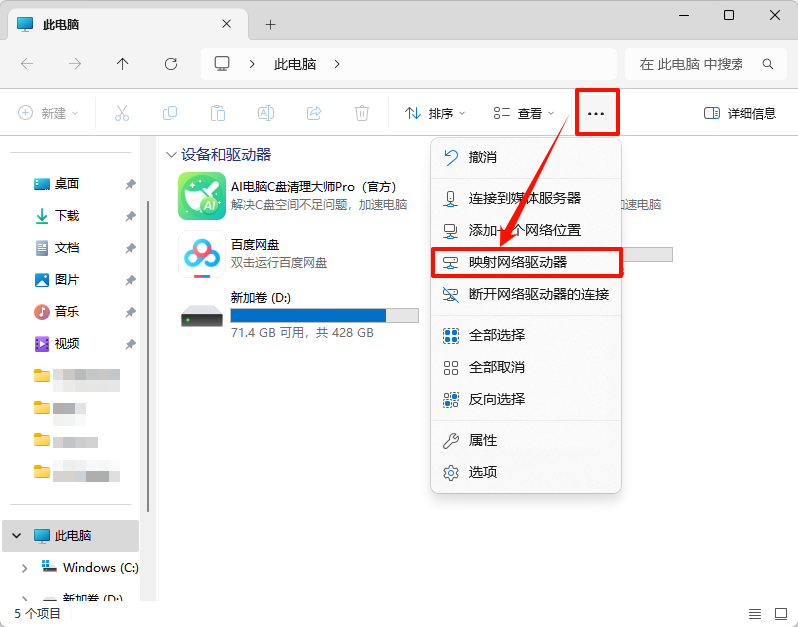
Task: Click the Cut scissors icon in toolbar
Action: (x=122, y=113)
